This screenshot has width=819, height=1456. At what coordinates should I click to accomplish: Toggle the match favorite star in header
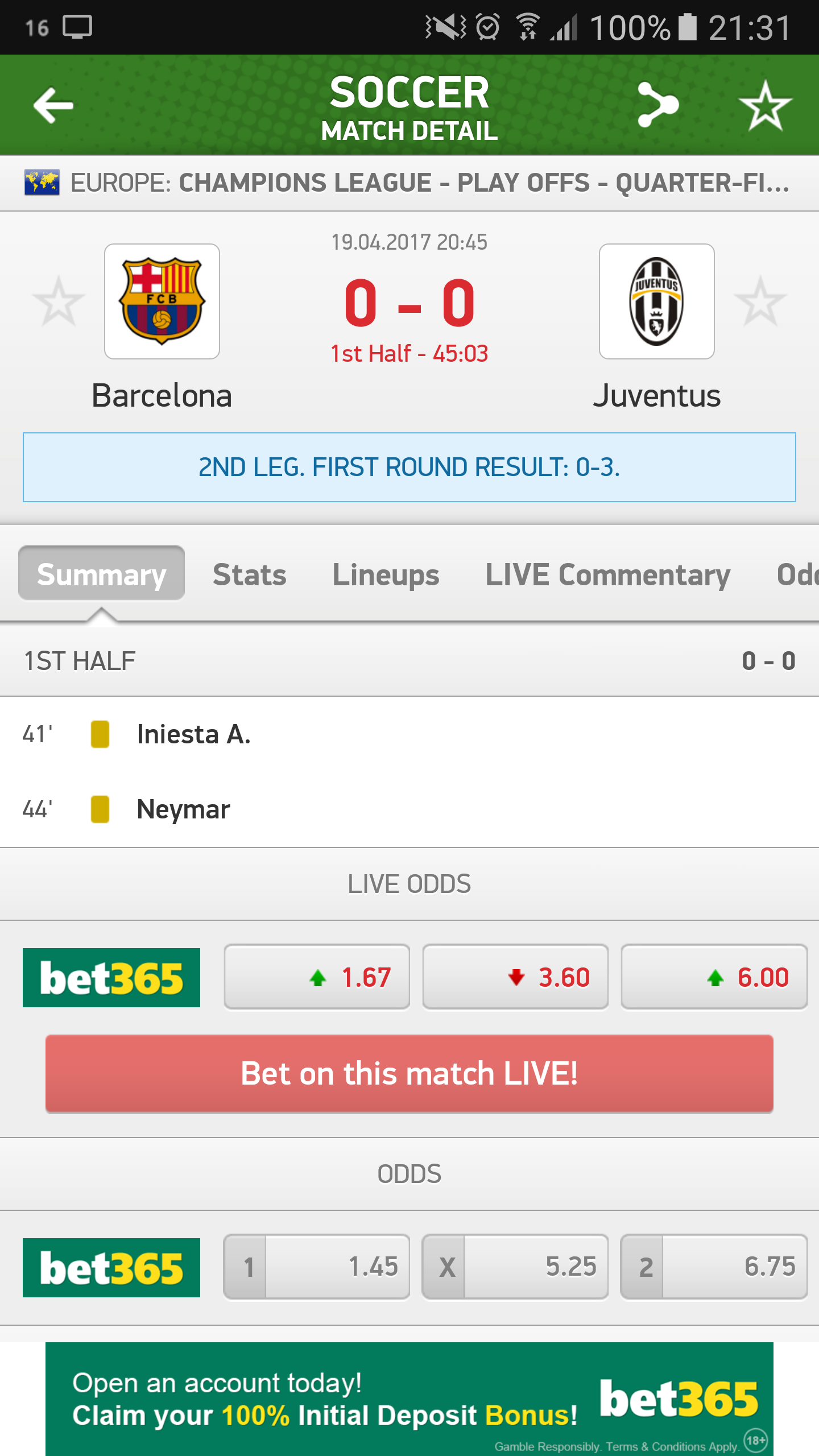tap(765, 105)
